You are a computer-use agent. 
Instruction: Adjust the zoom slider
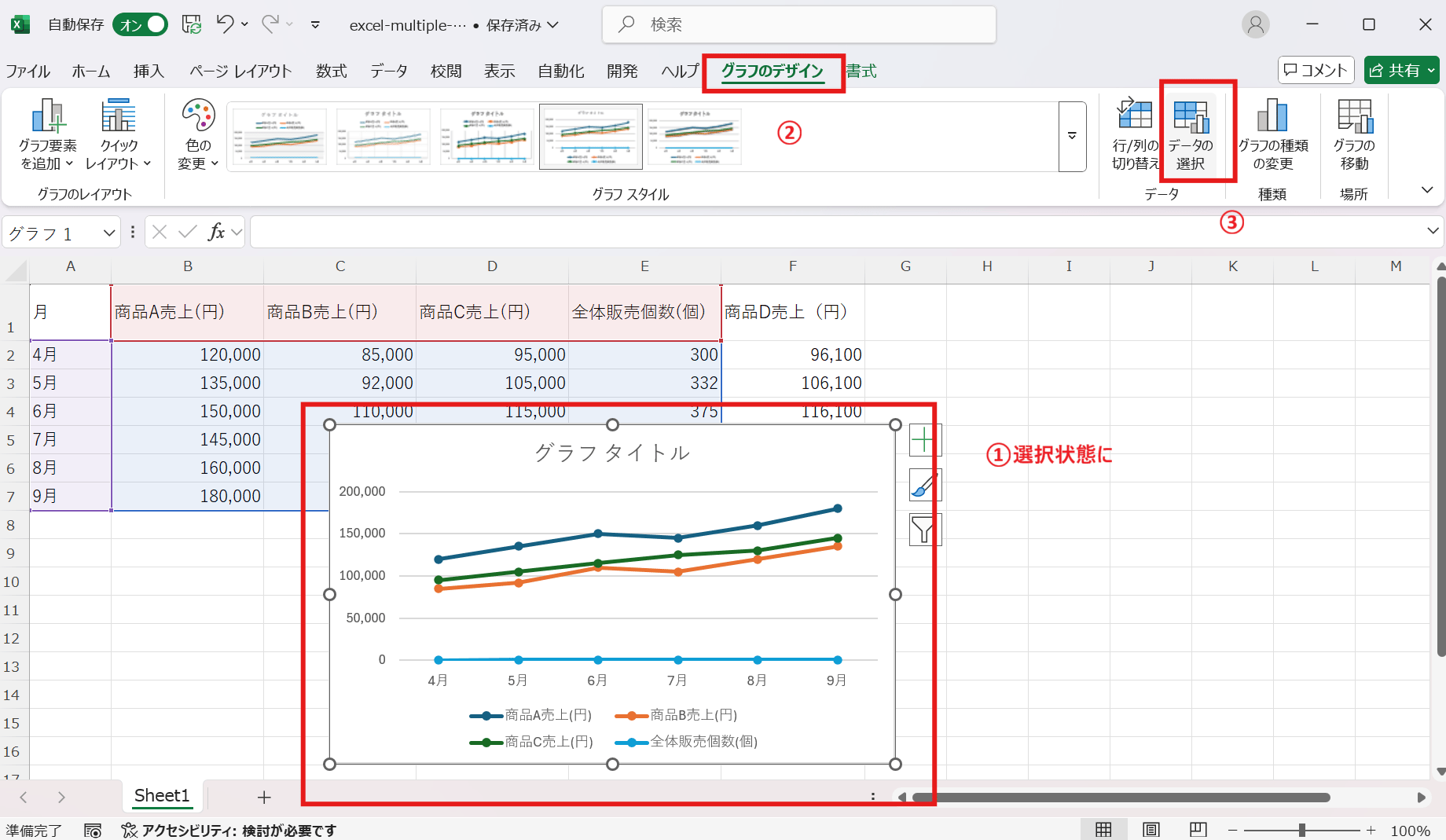point(1303,829)
